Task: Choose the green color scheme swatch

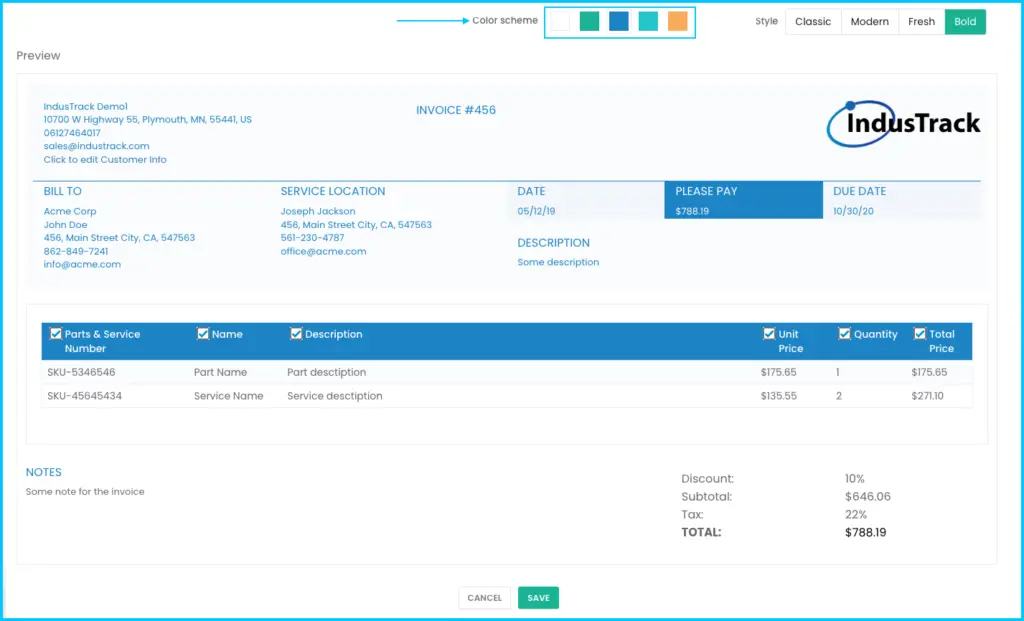Action: [589, 21]
